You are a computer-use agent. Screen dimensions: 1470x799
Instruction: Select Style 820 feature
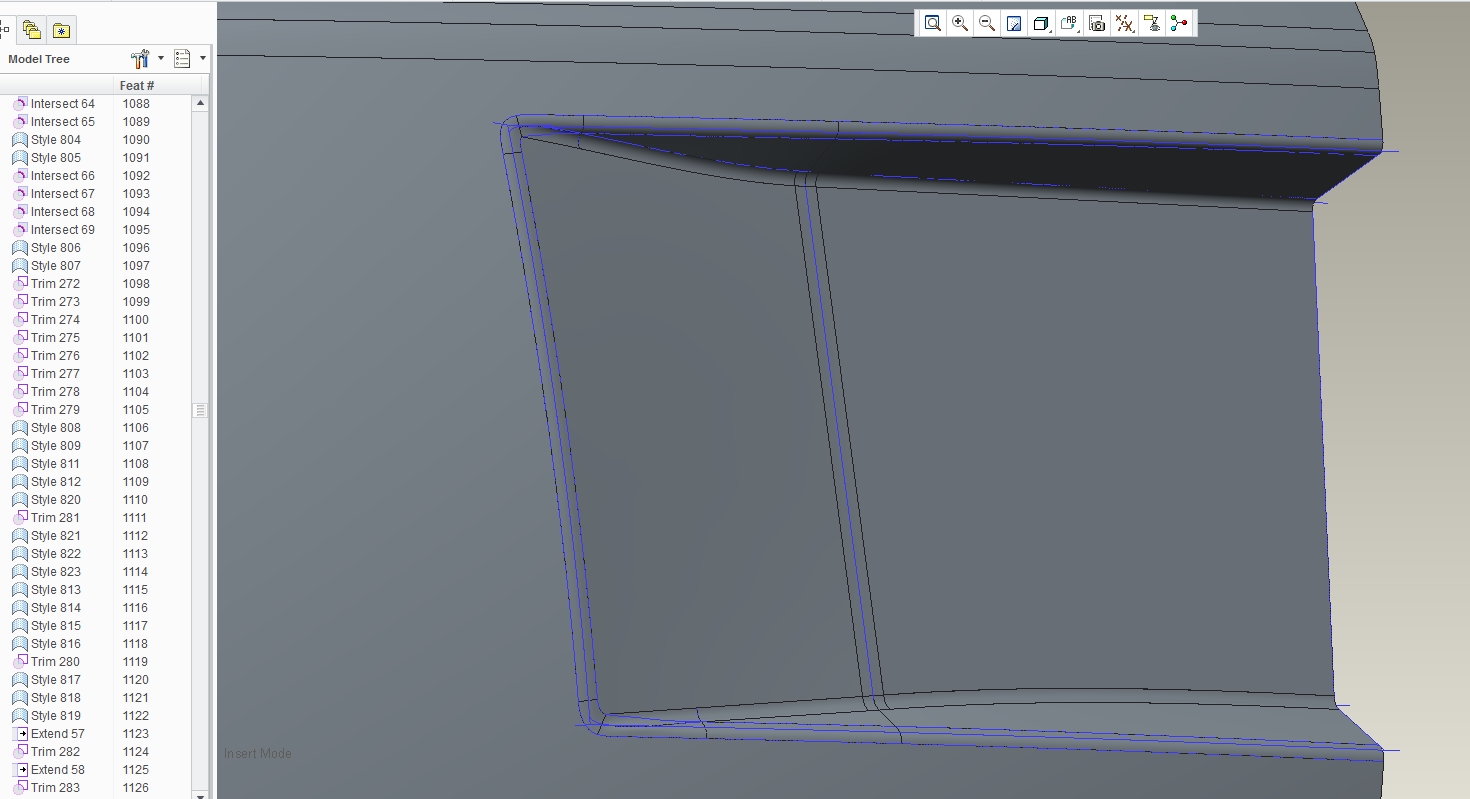pos(56,500)
